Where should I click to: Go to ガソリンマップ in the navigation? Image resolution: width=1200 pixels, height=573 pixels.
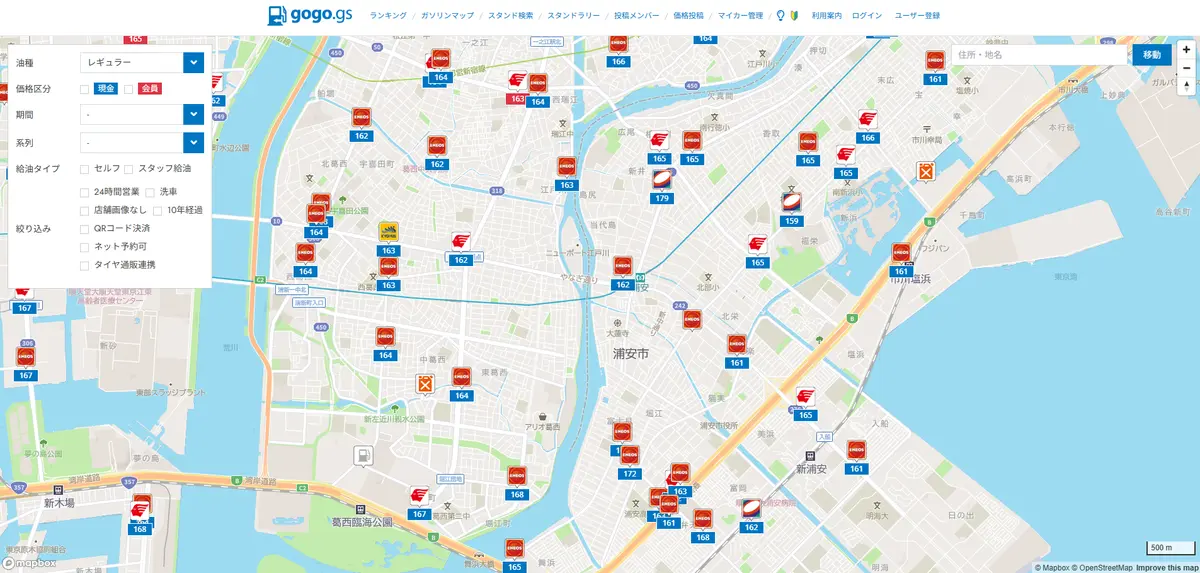click(x=447, y=16)
